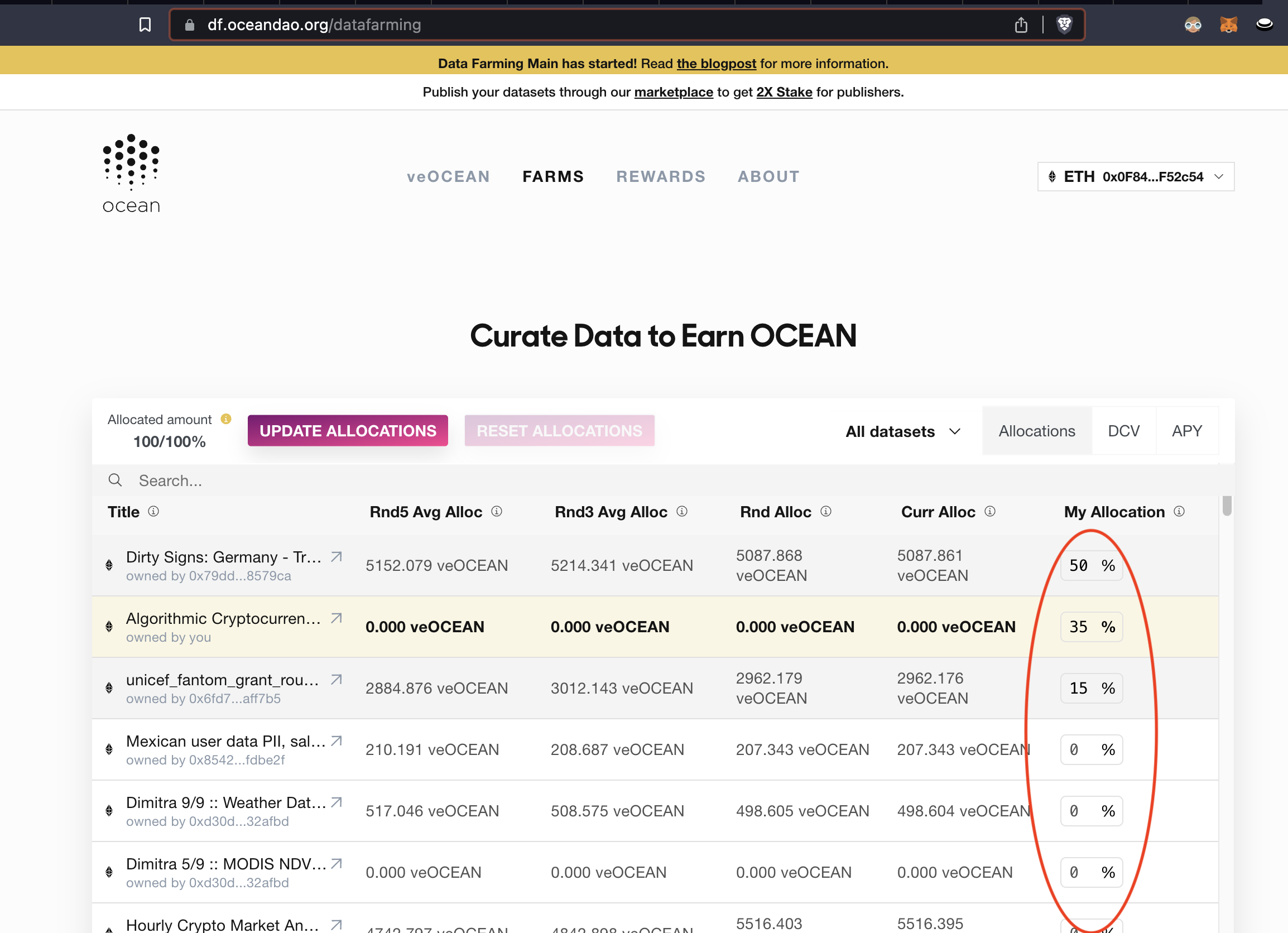Open the REWARDS nav item
This screenshot has width=1288, height=933.
pos(661,176)
